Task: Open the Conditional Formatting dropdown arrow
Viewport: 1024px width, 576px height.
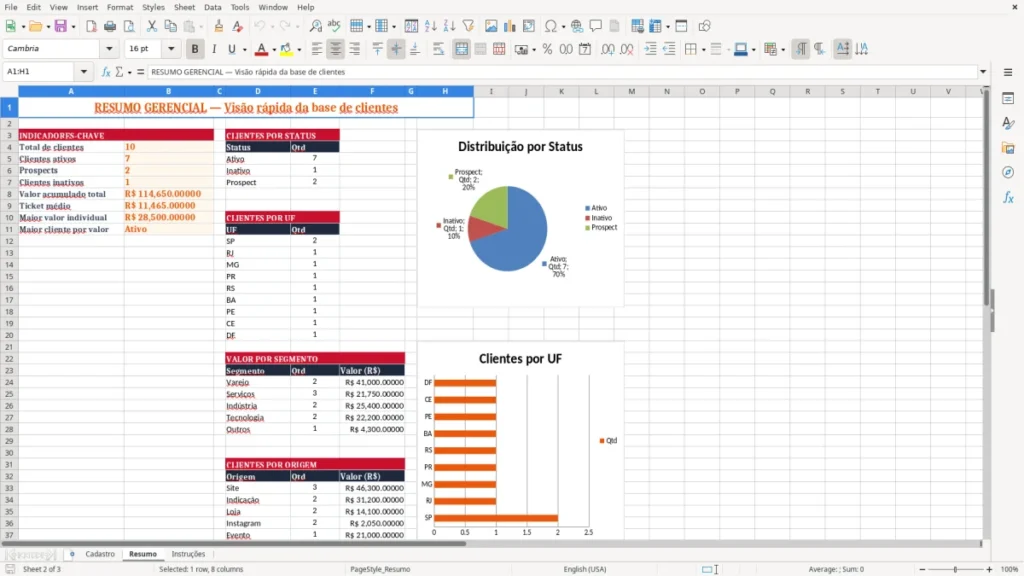Action: [783, 50]
